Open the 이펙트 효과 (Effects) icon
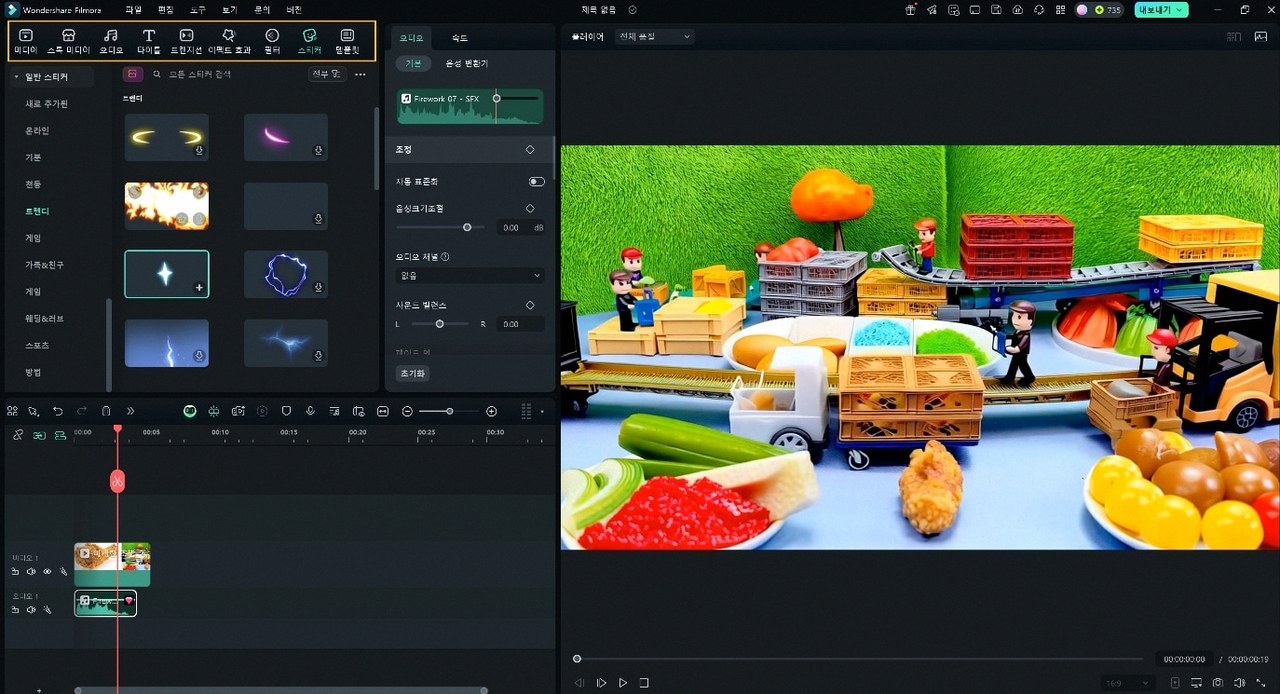 228,41
